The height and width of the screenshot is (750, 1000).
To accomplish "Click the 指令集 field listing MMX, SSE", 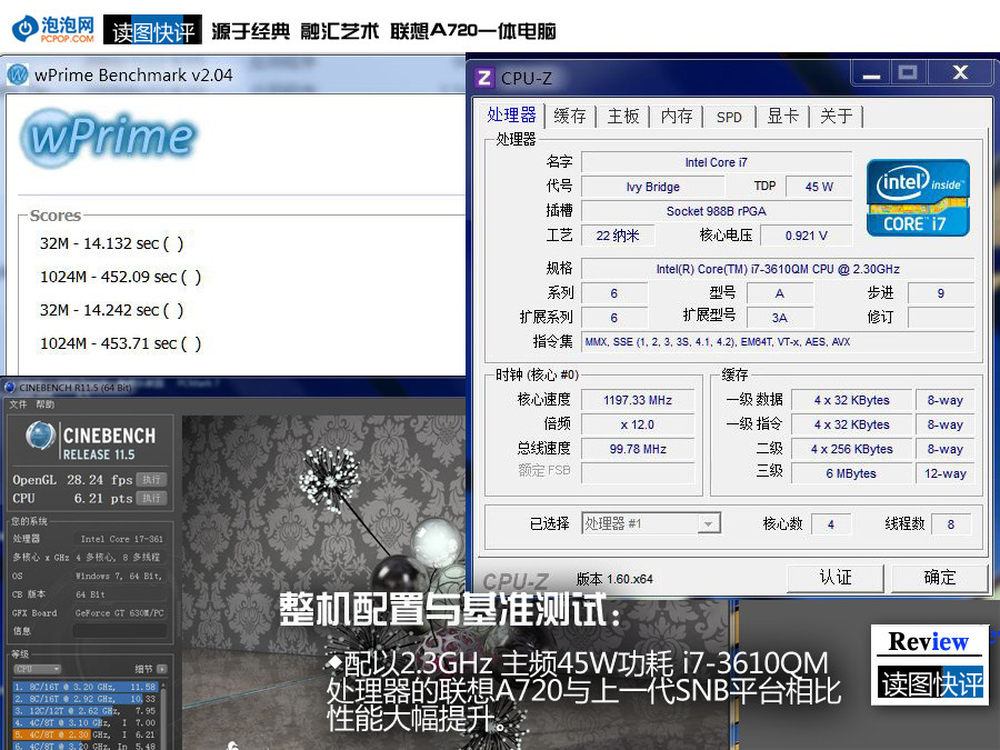I will [778, 342].
